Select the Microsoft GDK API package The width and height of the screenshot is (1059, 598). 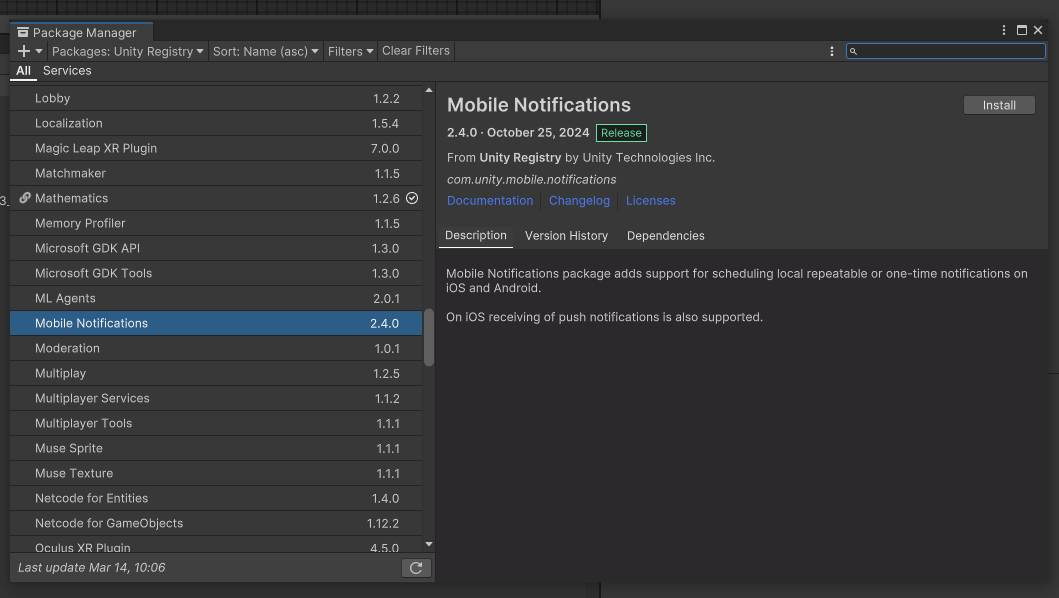point(216,249)
